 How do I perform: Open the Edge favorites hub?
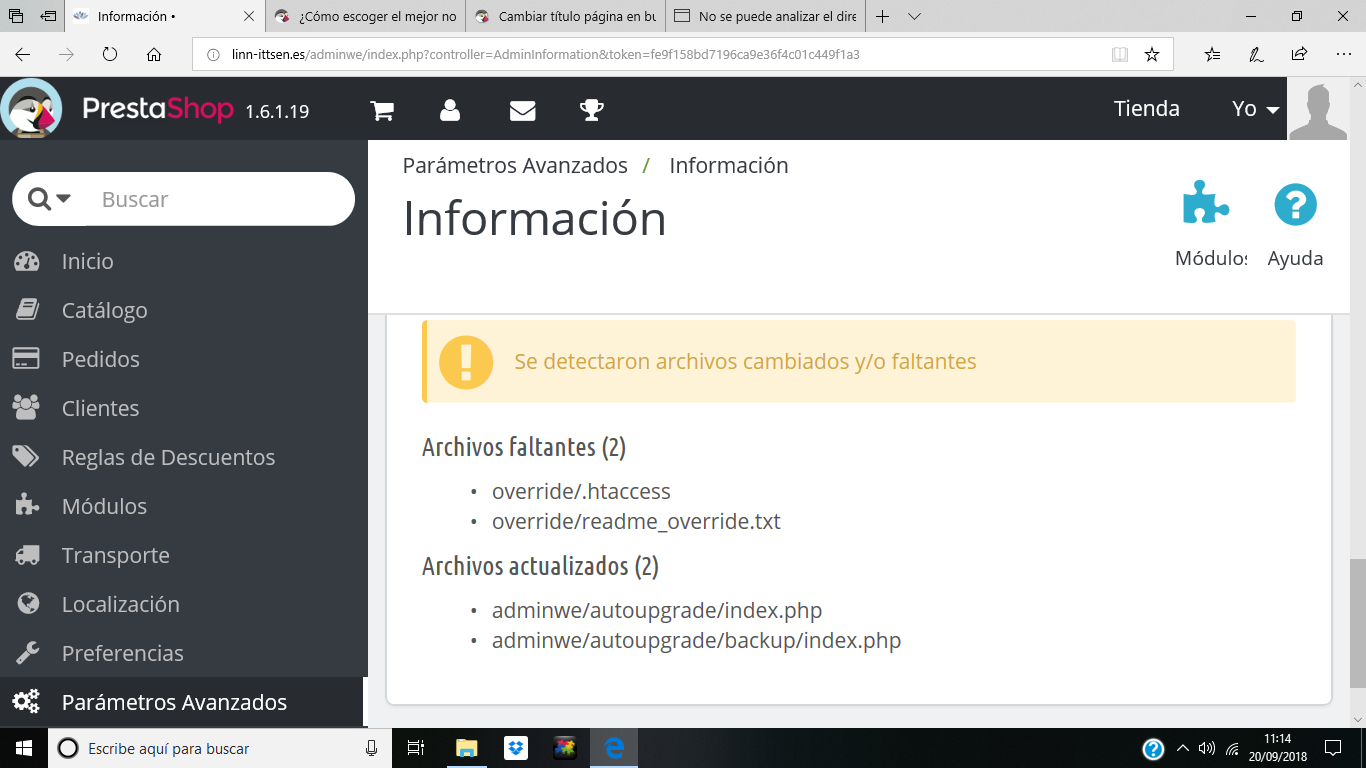[1212, 55]
